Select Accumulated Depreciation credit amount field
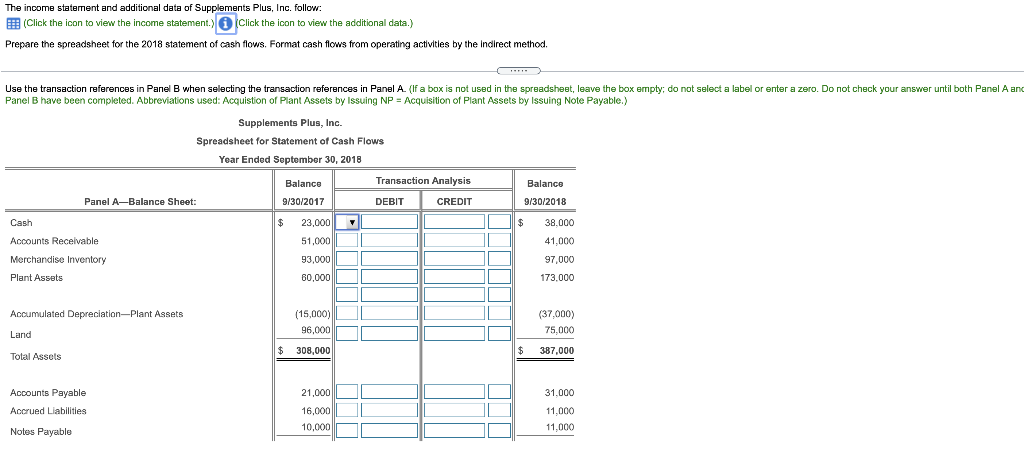This screenshot has width=1024, height=449. (455, 313)
